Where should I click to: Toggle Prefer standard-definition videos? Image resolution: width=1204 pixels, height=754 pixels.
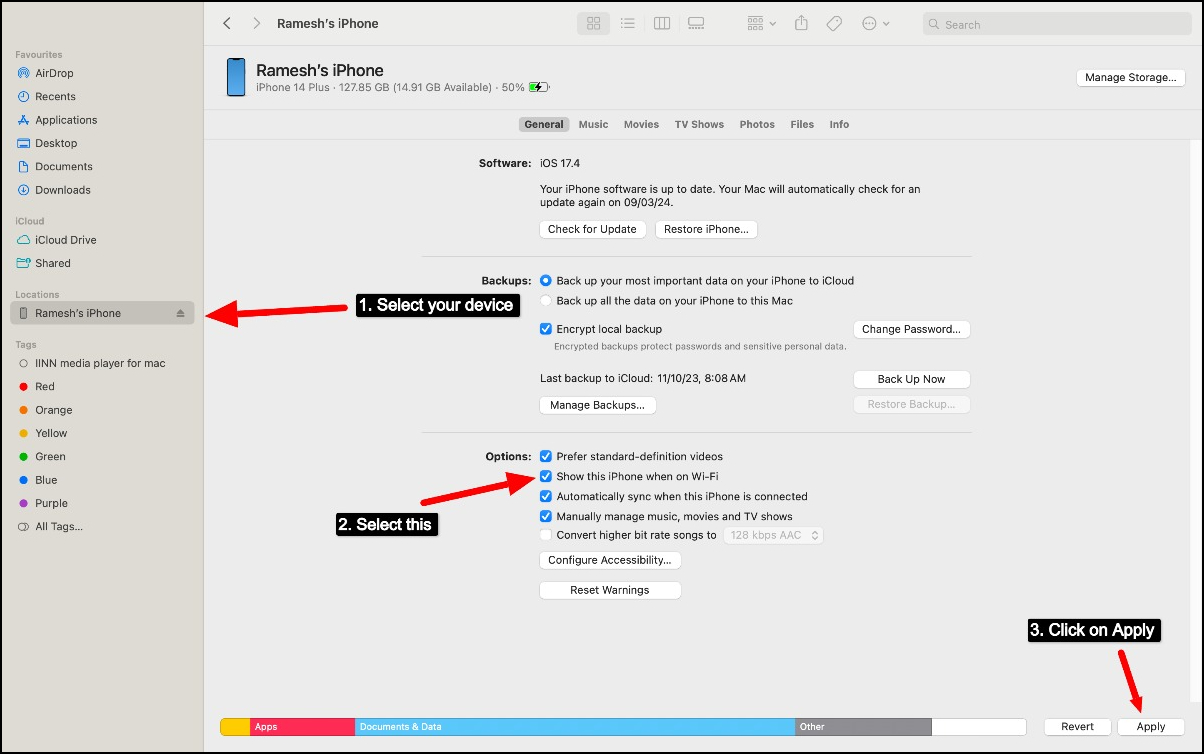point(546,456)
